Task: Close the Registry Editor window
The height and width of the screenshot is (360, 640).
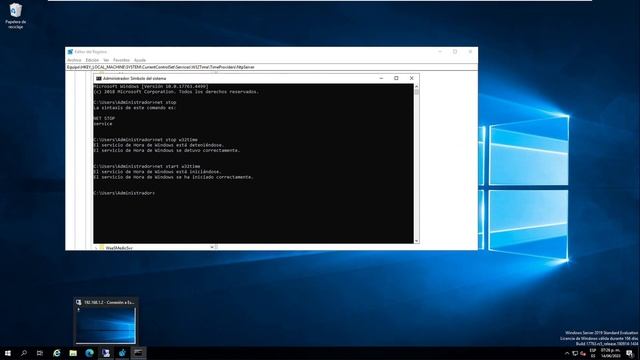Action: pyautogui.click(x=470, y=52)
